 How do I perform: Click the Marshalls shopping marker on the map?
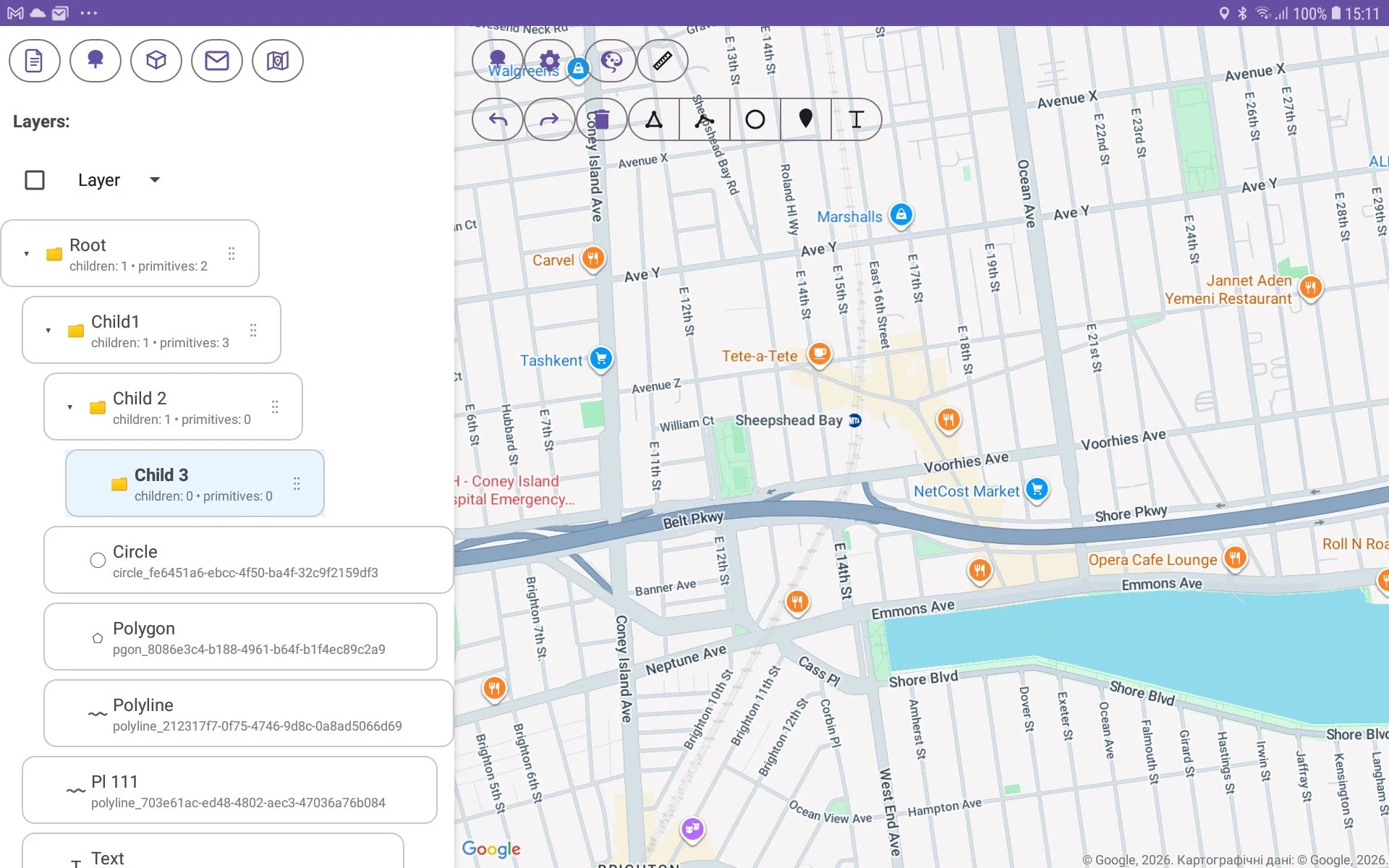click(x=901, y=215)
